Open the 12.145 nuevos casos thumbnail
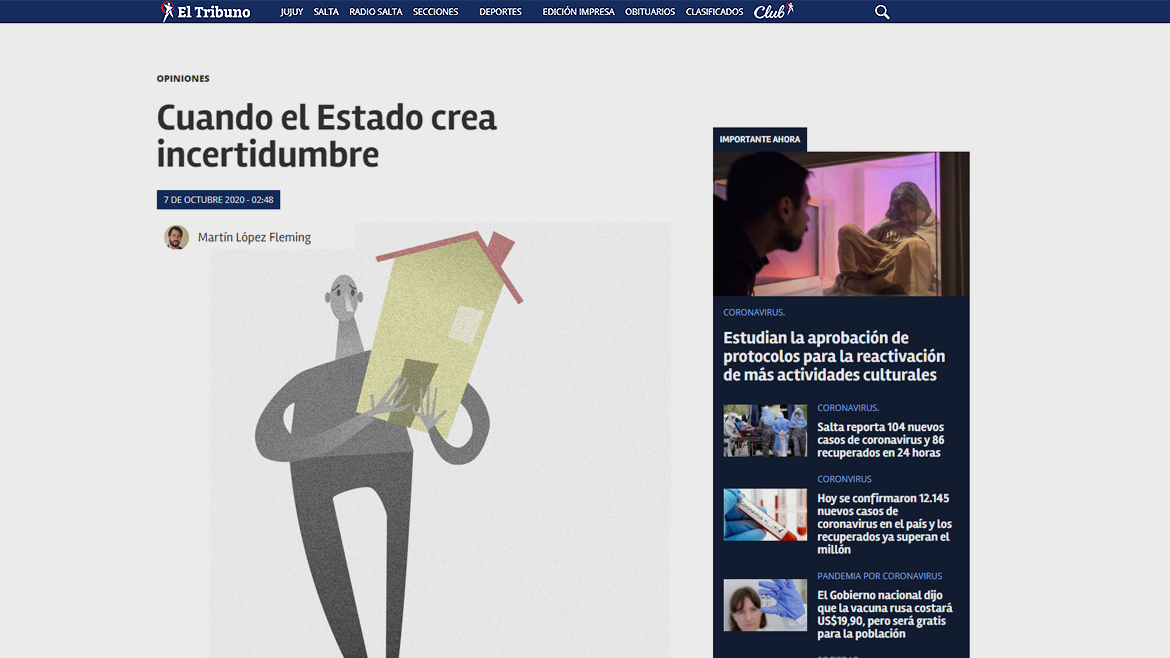Viewport: 1170px width, 658px height. pos(765,515)
